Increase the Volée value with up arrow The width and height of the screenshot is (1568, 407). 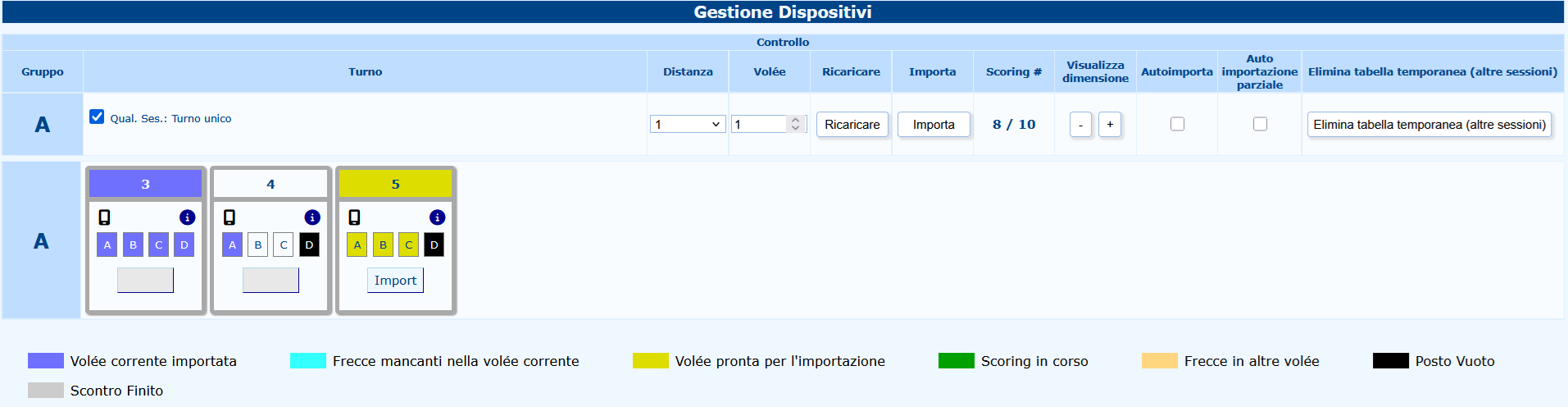[x=795, y=120]
